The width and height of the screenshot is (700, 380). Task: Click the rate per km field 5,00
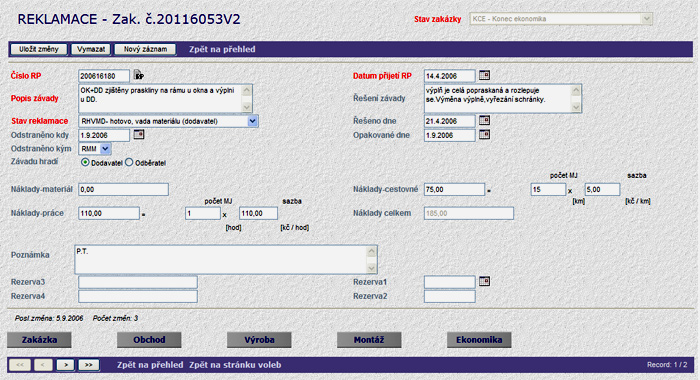click(x=602, y=189)
